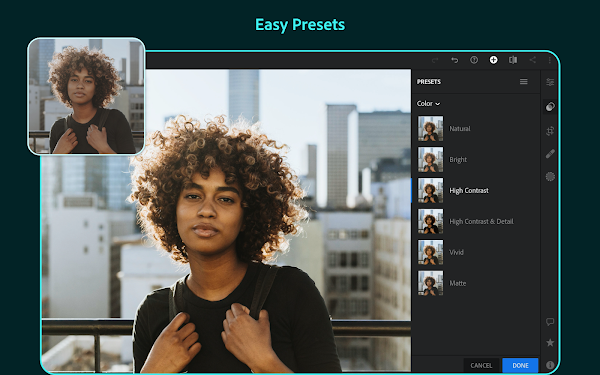600x375 pixels.
Task: Select the Presets panel icon
Action: [550, 106]
